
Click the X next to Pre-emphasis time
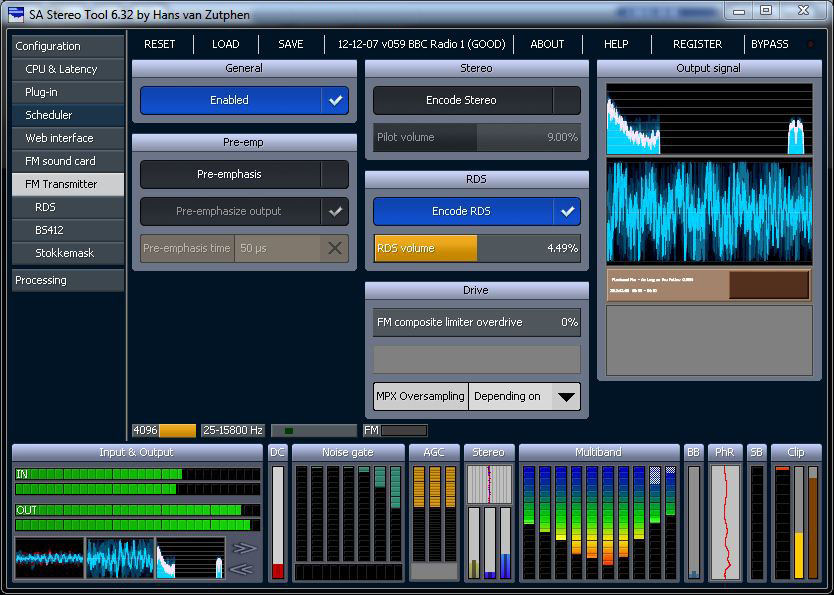coord(335,248)
